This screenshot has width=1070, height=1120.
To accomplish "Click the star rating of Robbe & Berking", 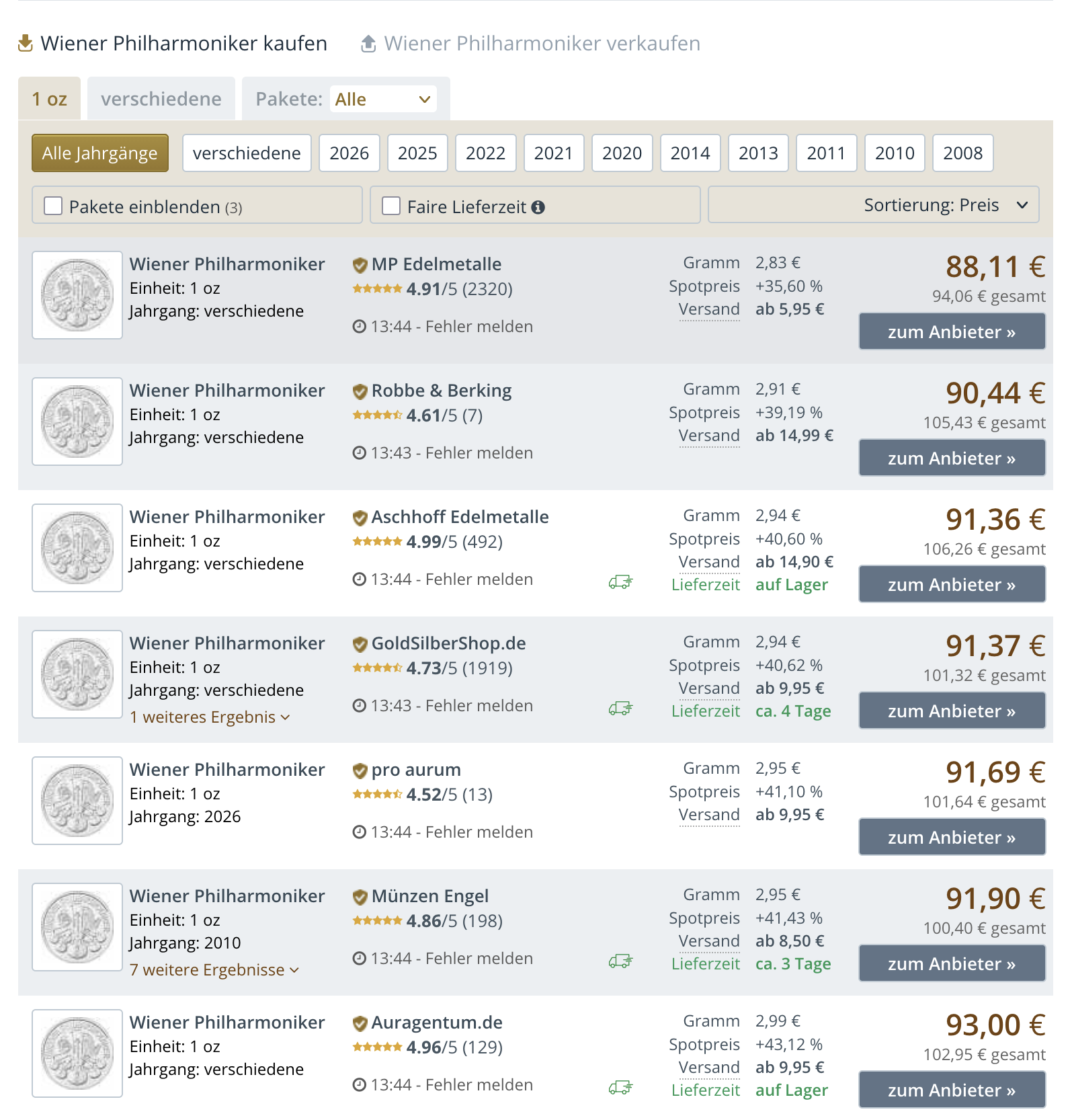I will click(x=378, y=415).
